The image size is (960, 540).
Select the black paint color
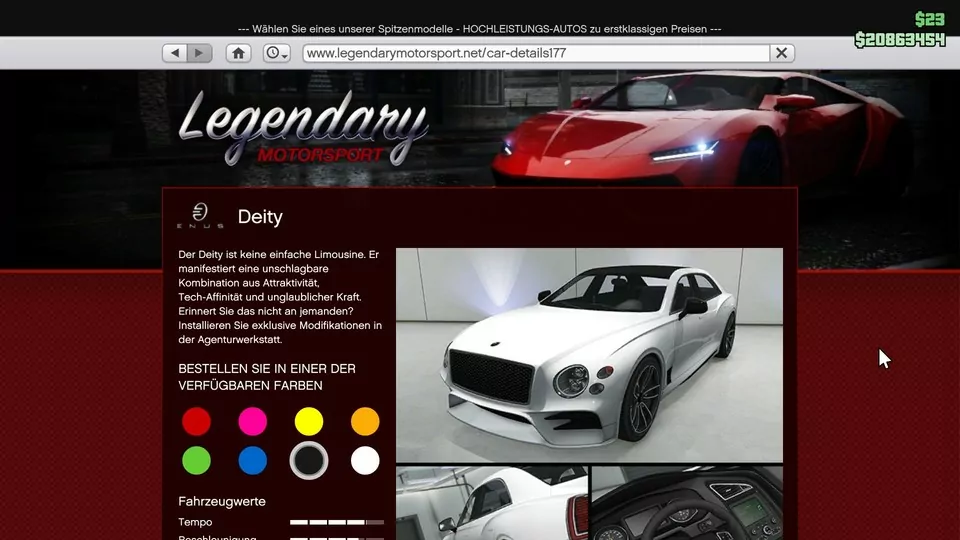tap(309, 460)
